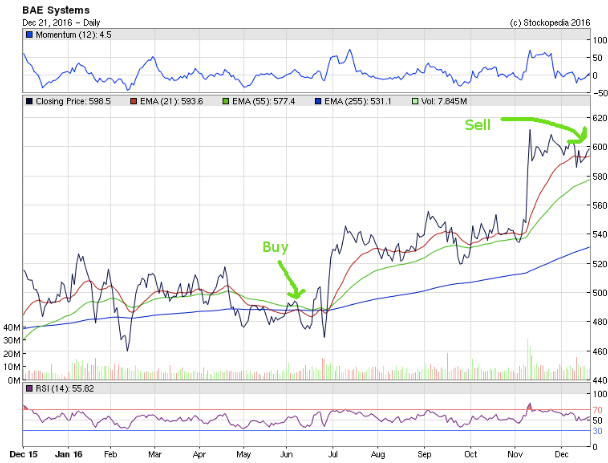The image size is (608, 463).
Task: Click the 540 price axis value
Action: [599, 234]
